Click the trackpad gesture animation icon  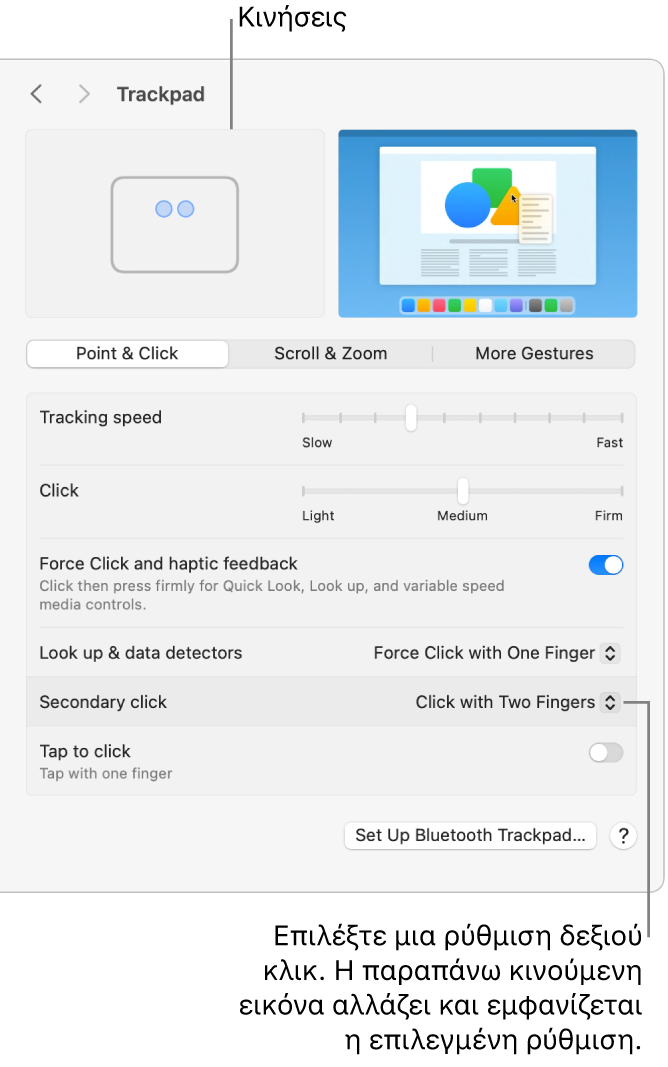coord(175,225)
